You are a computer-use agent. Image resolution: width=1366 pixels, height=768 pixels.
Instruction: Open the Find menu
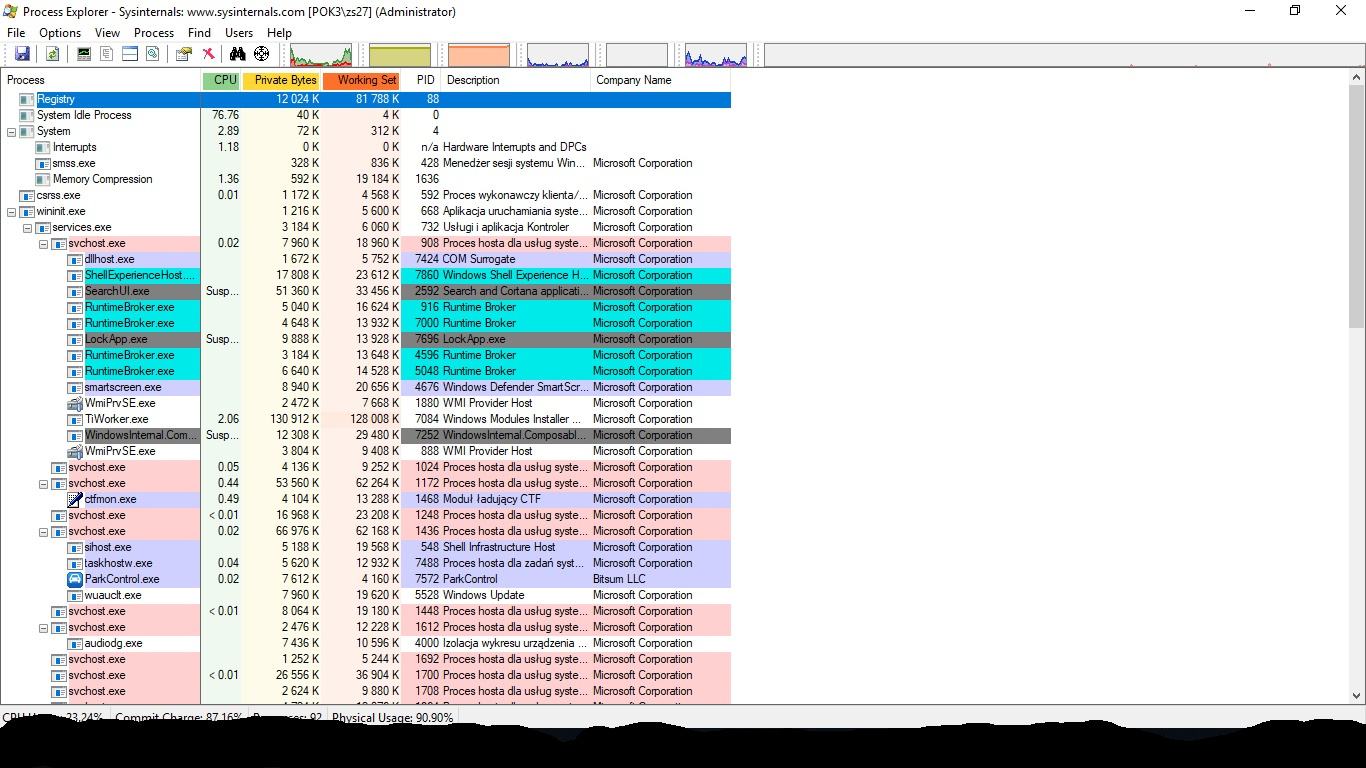(199, 33)
